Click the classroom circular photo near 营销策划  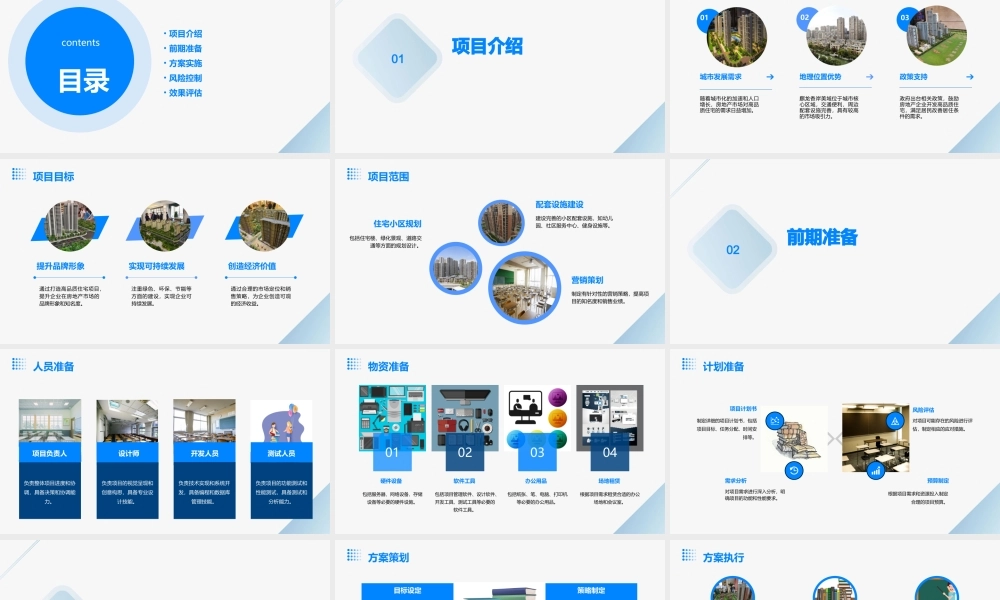tap(524, 288)
